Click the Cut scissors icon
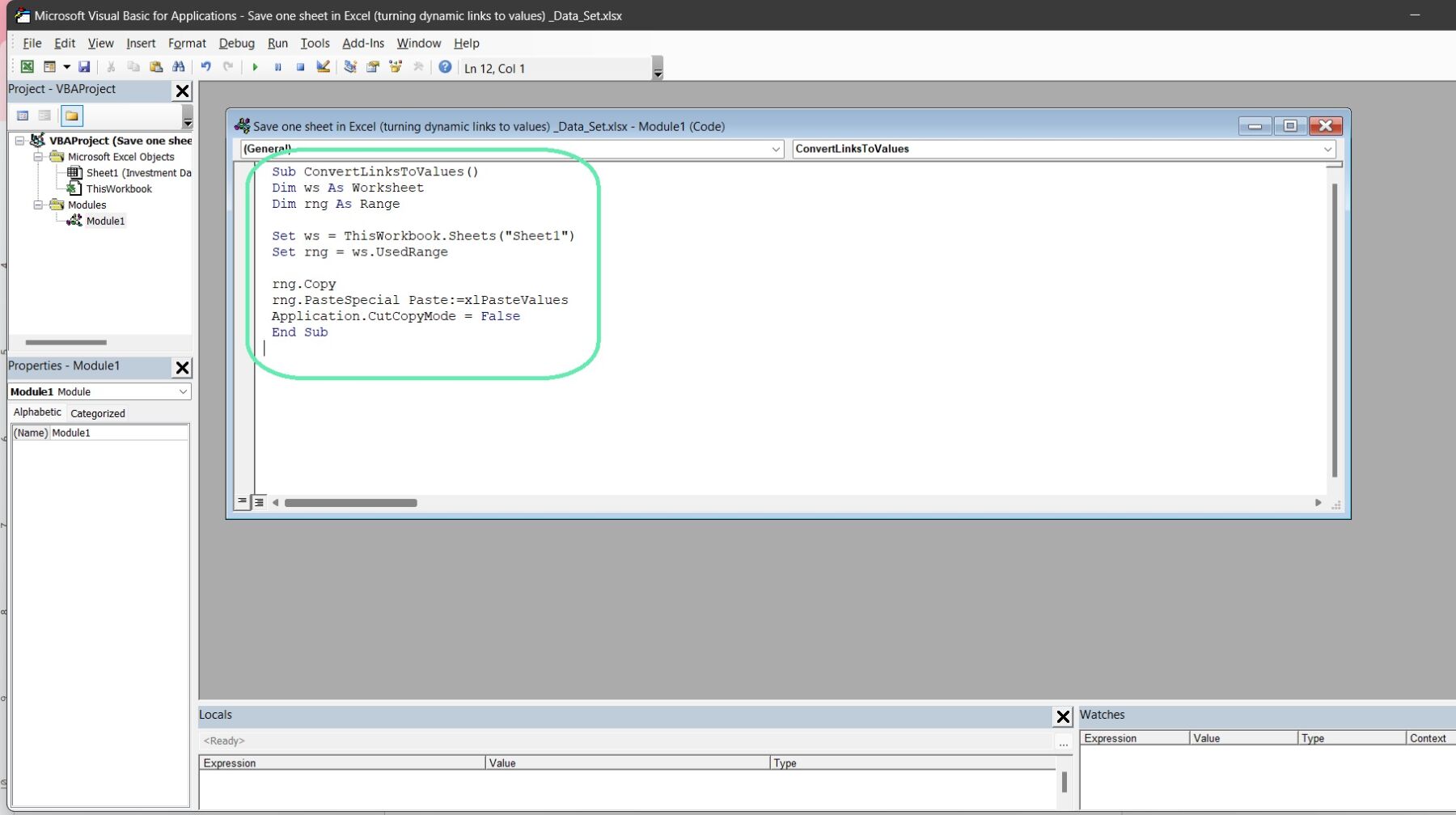This screenshot has height=815, width=1456. pyautogui.click(x=111, y=67)
